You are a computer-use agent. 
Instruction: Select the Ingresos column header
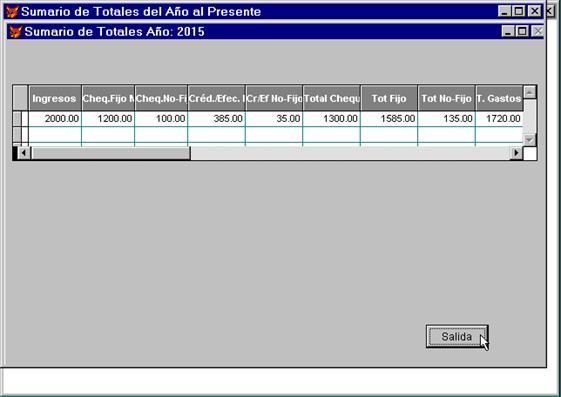[55, 98]
